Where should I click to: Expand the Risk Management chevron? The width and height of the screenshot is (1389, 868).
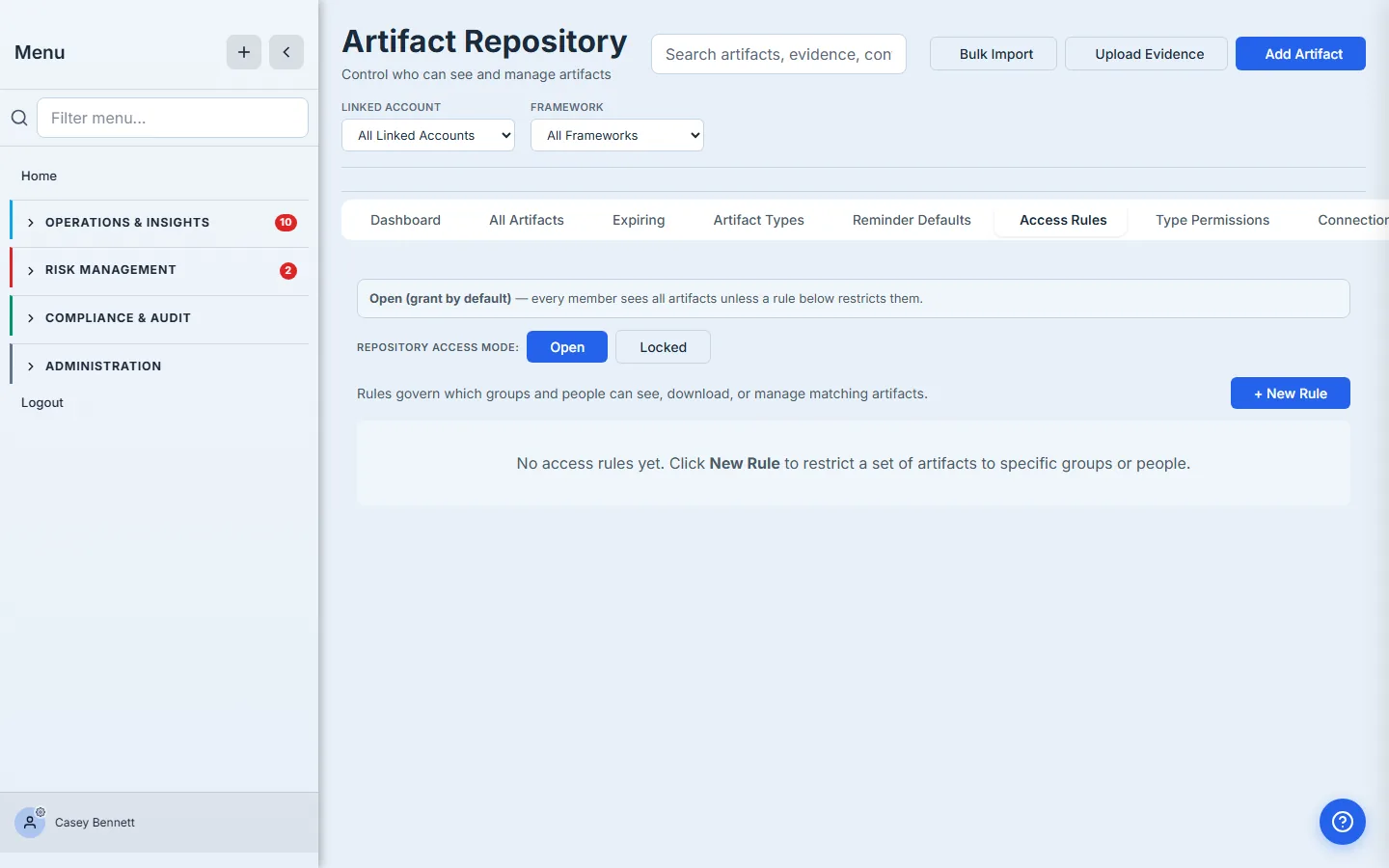point(31,270)
